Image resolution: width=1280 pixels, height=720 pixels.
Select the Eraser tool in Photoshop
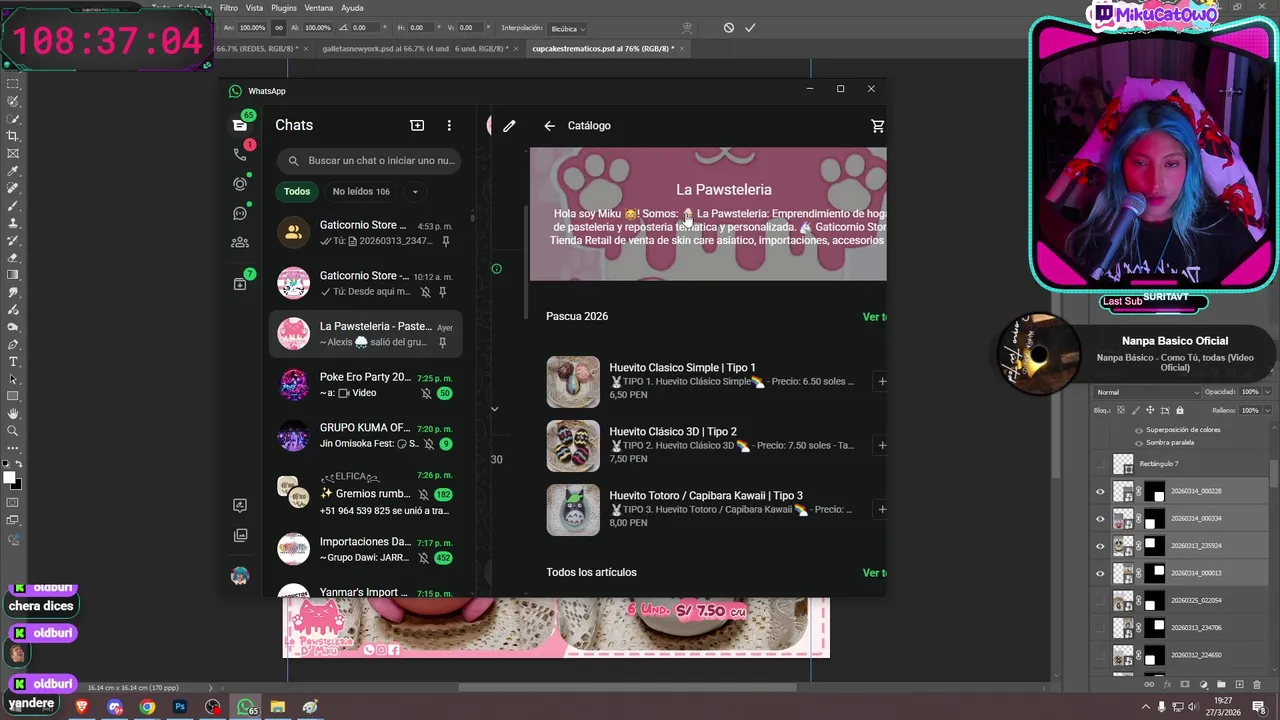pyautogui.click(x=13, y=257)
